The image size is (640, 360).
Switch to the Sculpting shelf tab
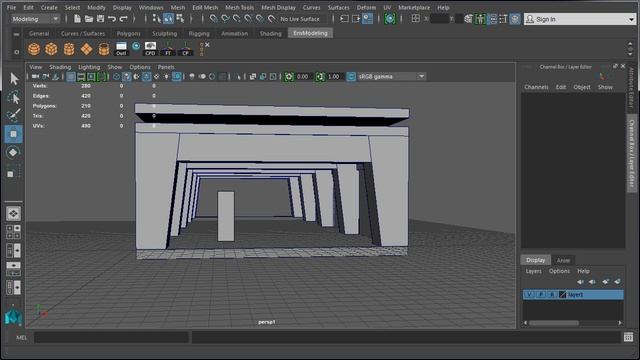coord(164,33)
